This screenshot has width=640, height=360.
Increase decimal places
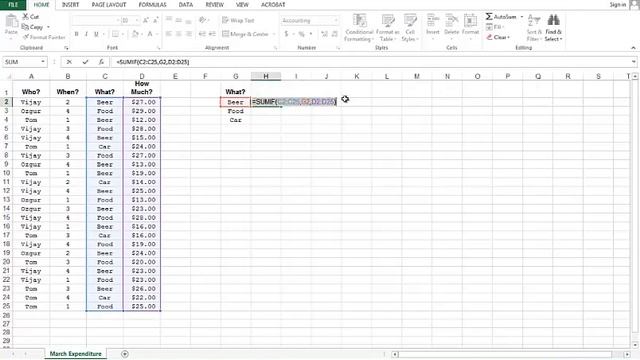324,34
